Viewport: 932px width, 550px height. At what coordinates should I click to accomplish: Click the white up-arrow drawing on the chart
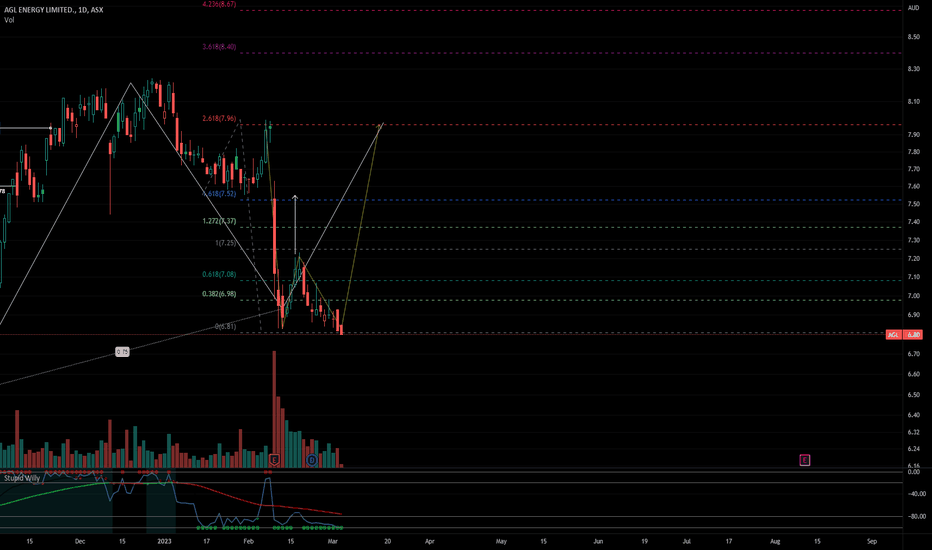295,224
